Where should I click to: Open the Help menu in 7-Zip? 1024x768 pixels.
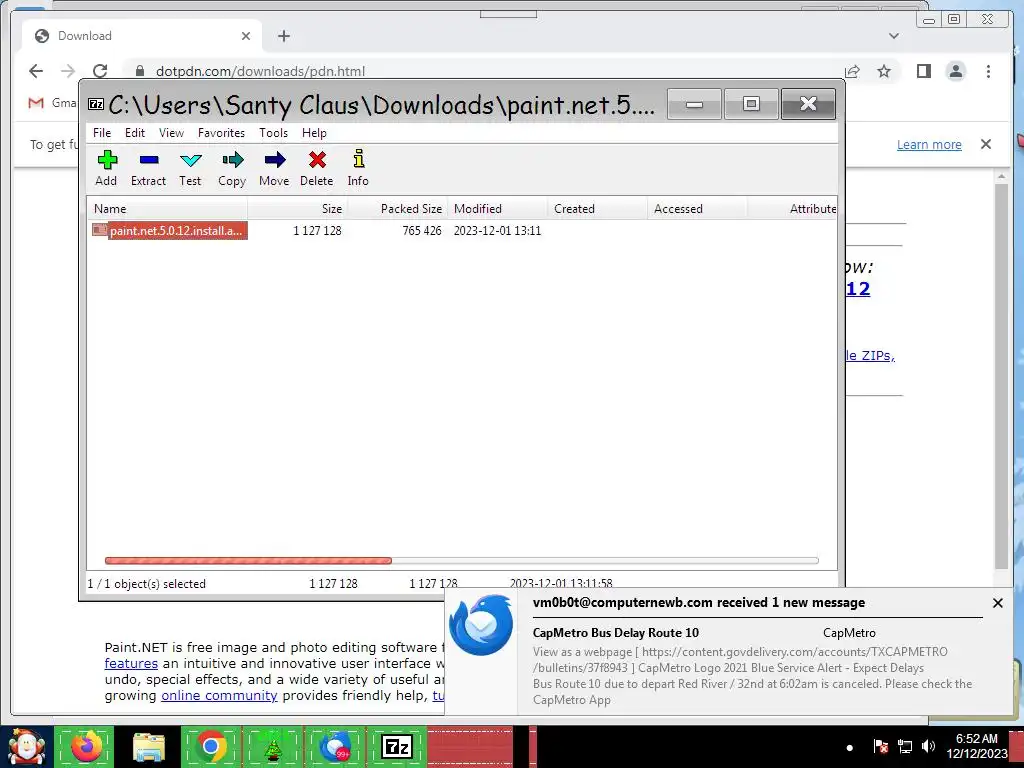coord(314,133)
